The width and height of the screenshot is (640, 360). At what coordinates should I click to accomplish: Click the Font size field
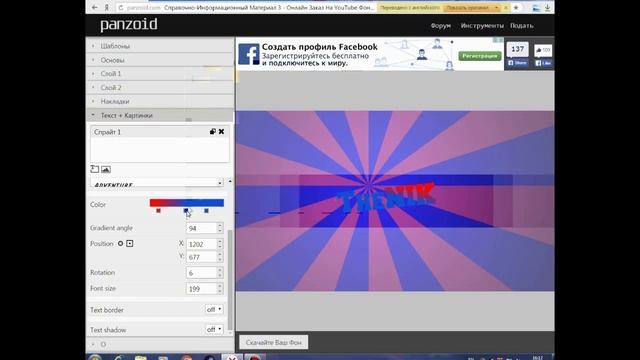(x=201, y=289)
